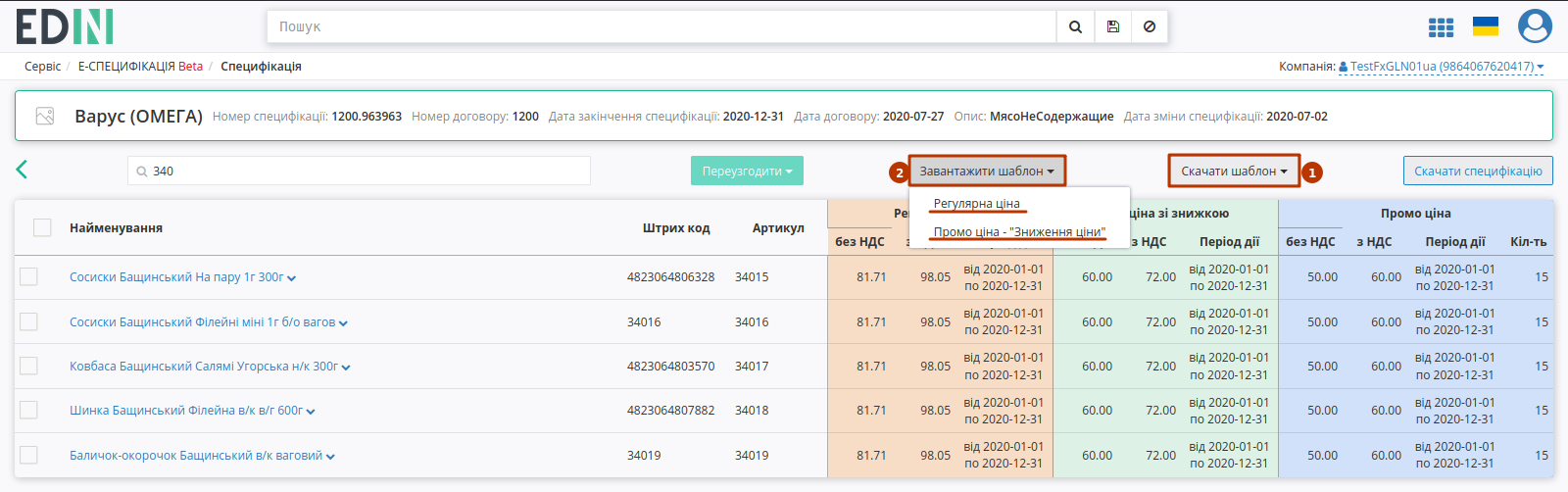This screenshot has height=492, width=1568.
Task: Tick checkbox for Ковбаса Бащинський Салямі
Action: pos(28,366)
